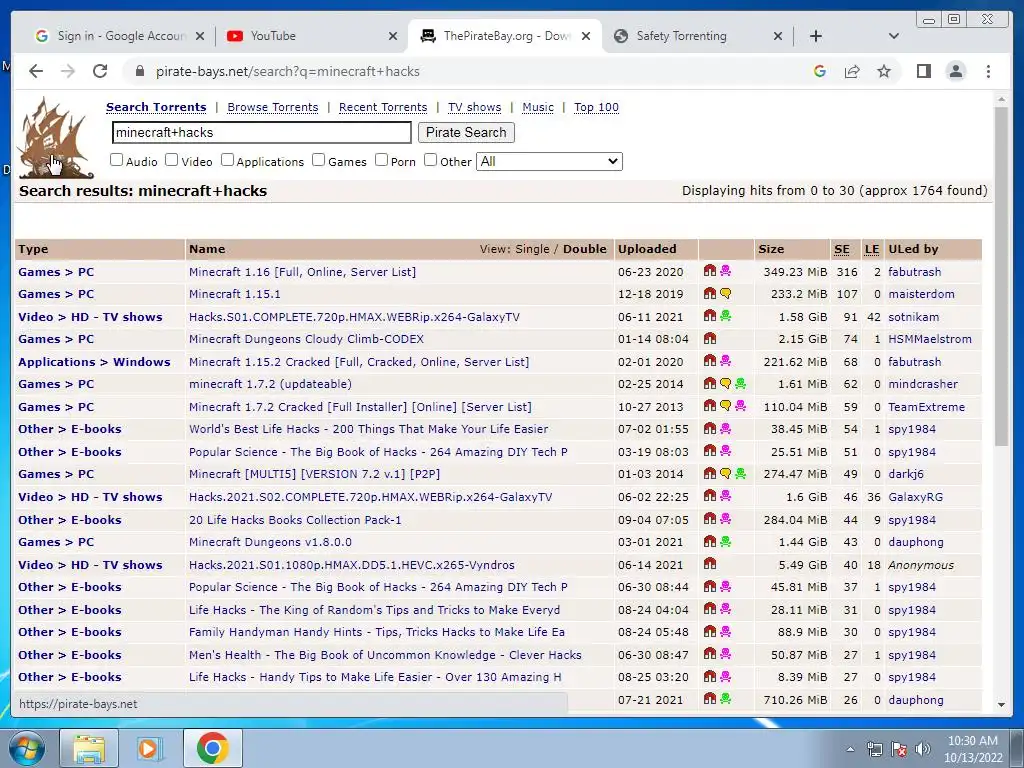1024x768 pixels.
Task: Click magnet icon for 20 Life Hacks Books row
Action: click(x=709, y=519)
